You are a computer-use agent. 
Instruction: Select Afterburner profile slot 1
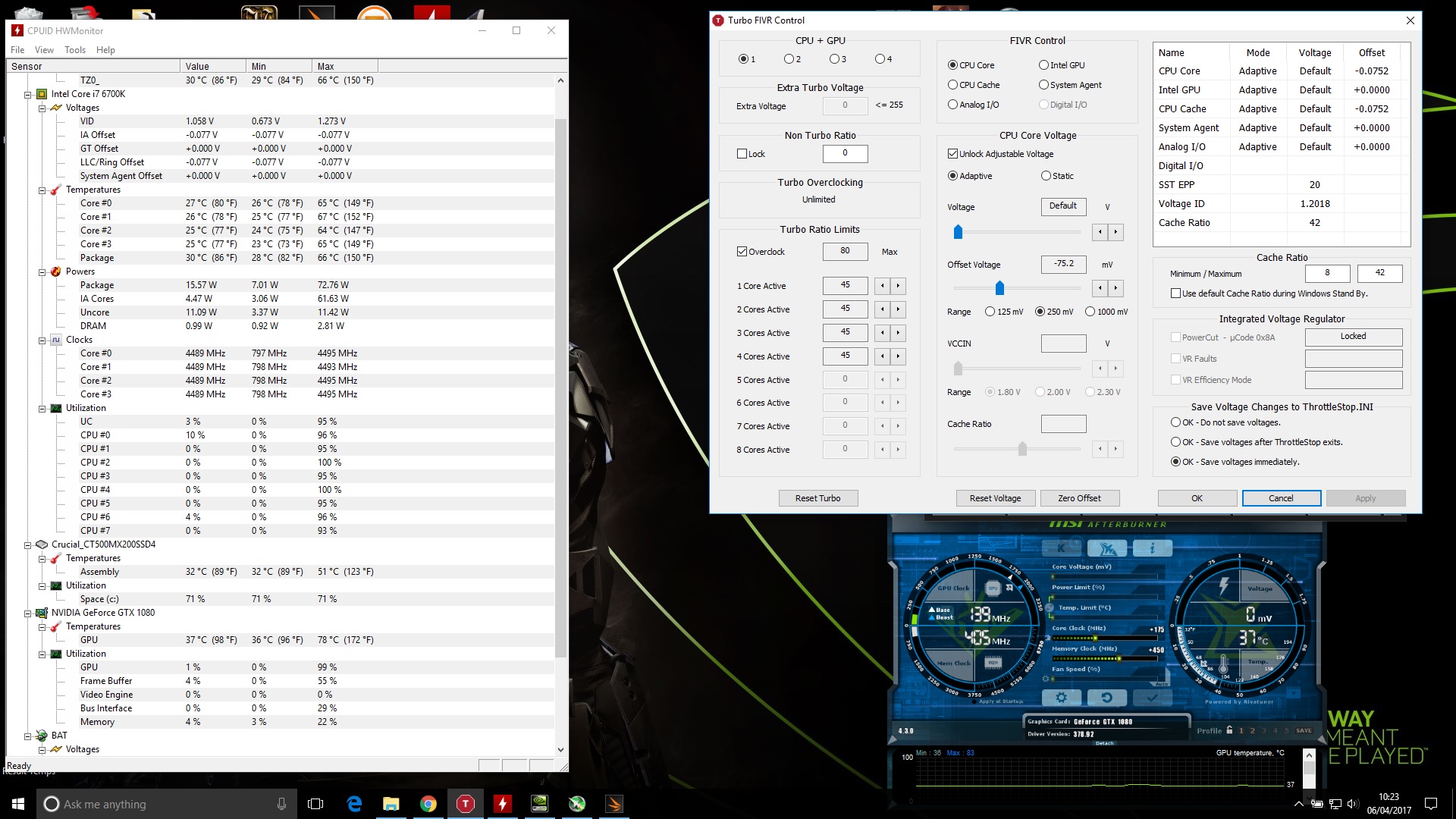1241,731
